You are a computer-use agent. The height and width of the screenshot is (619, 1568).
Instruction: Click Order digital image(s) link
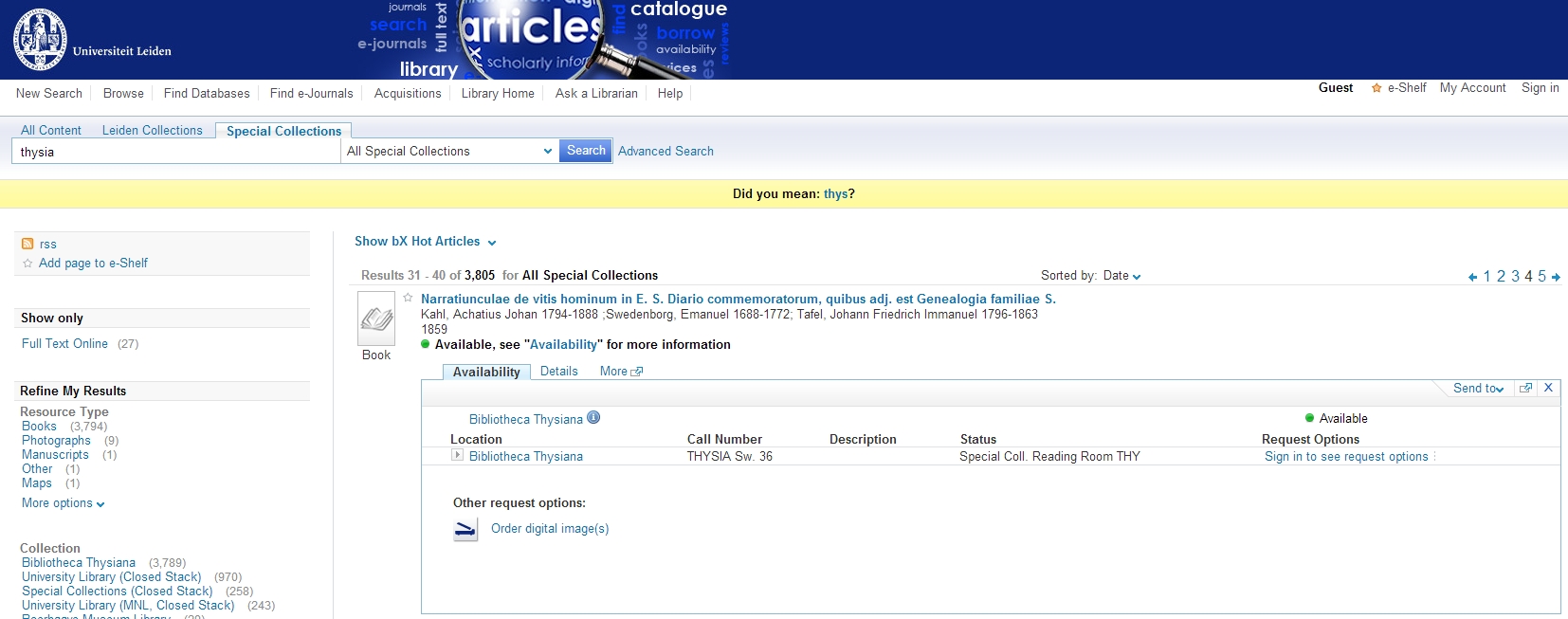point(550,528)
